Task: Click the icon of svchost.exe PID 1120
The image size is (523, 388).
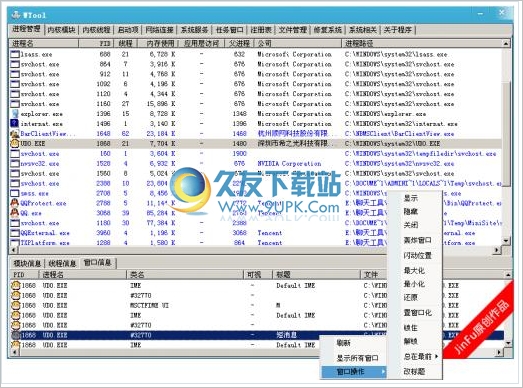Action: [15, 94]
